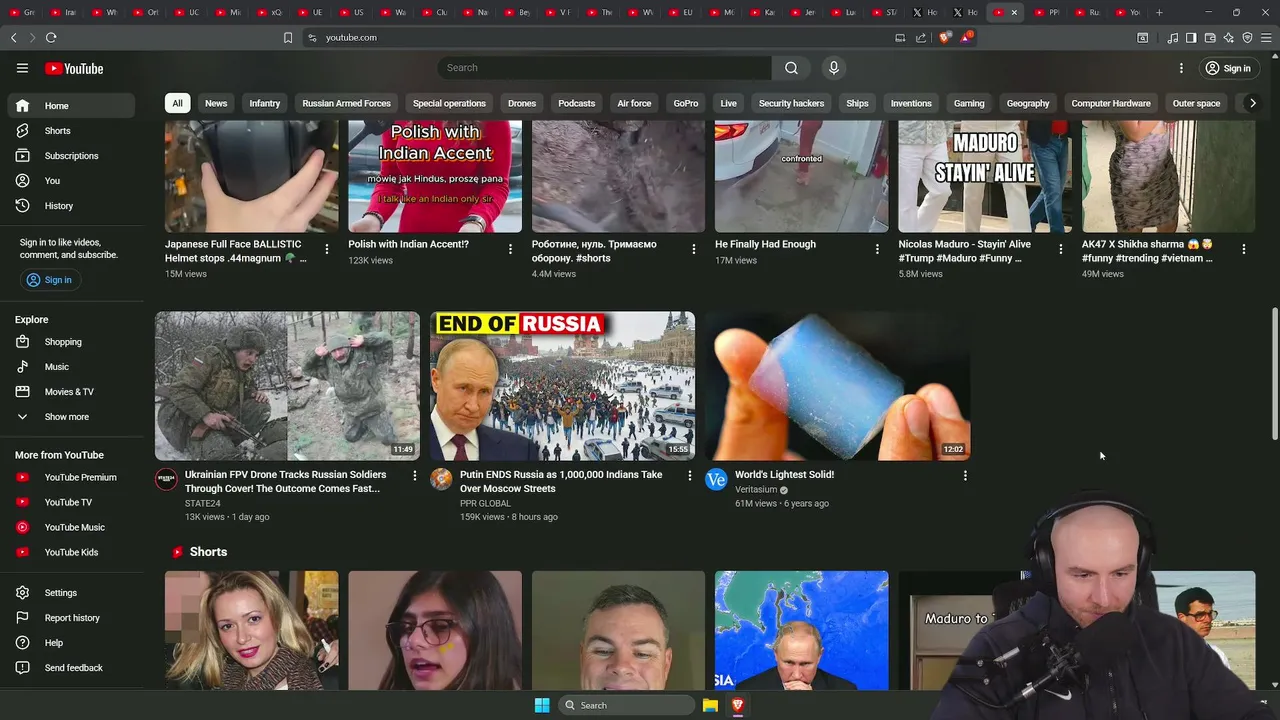Open the Brave Shields lion icon
The height and width of the screenshot is (720, 1280).
click(x=945, y=37)
